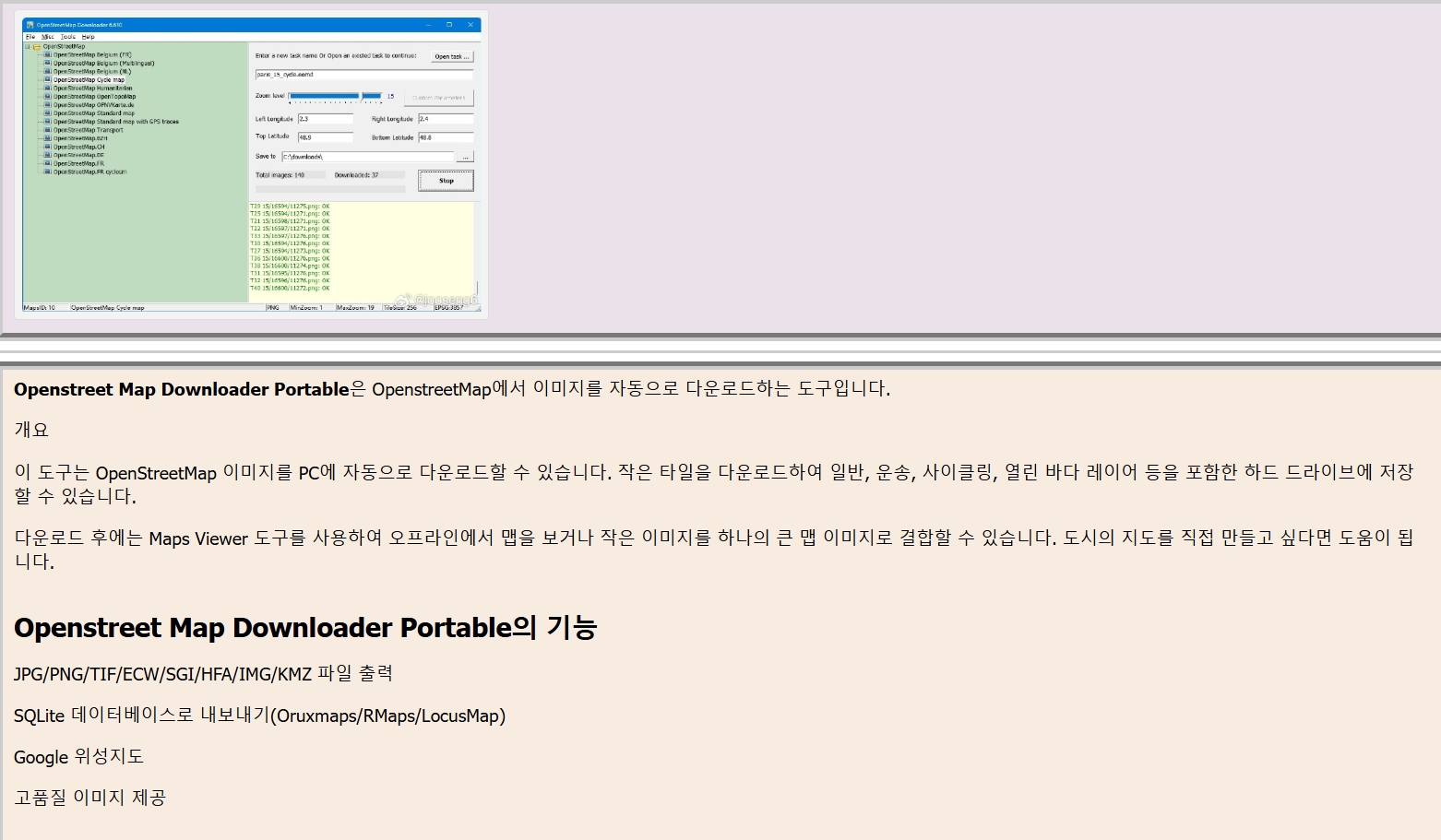This screenshot has height=840, width=1441.
Task: Open the Misc menu
Action: pos(48,37)
